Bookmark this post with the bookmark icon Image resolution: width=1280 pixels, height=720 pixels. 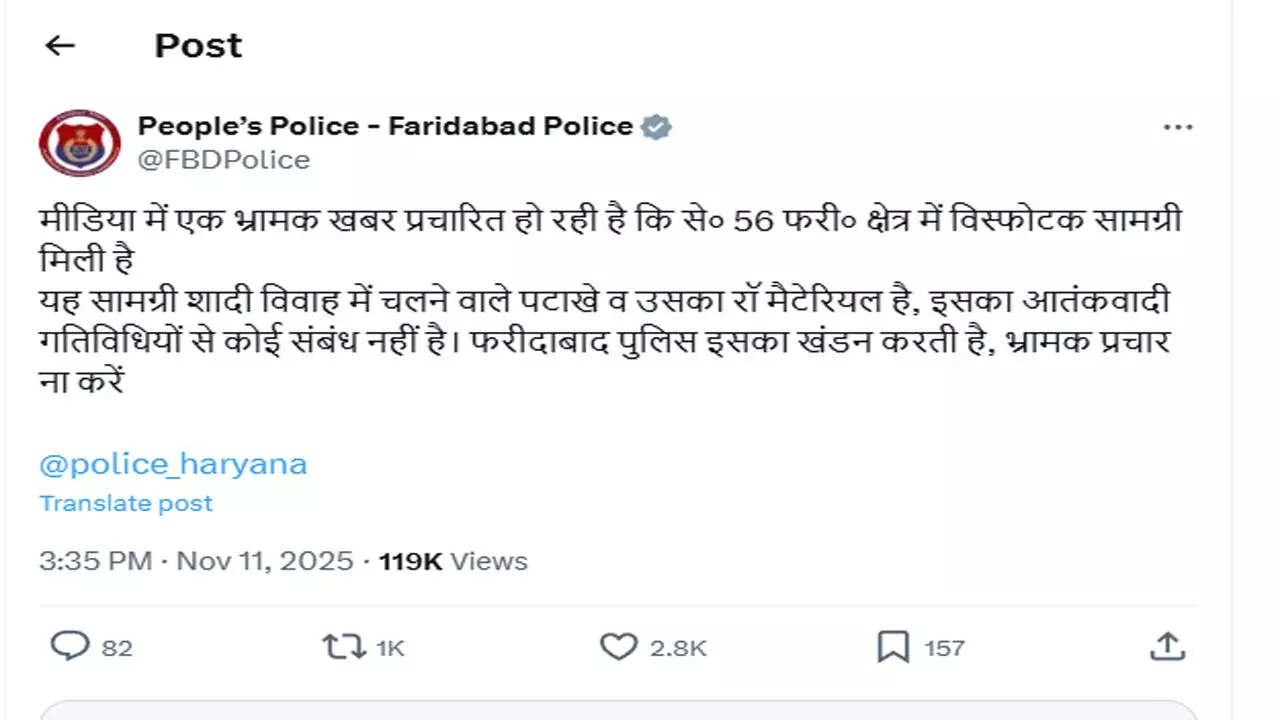pyautogui.click(x=893, y=647)
